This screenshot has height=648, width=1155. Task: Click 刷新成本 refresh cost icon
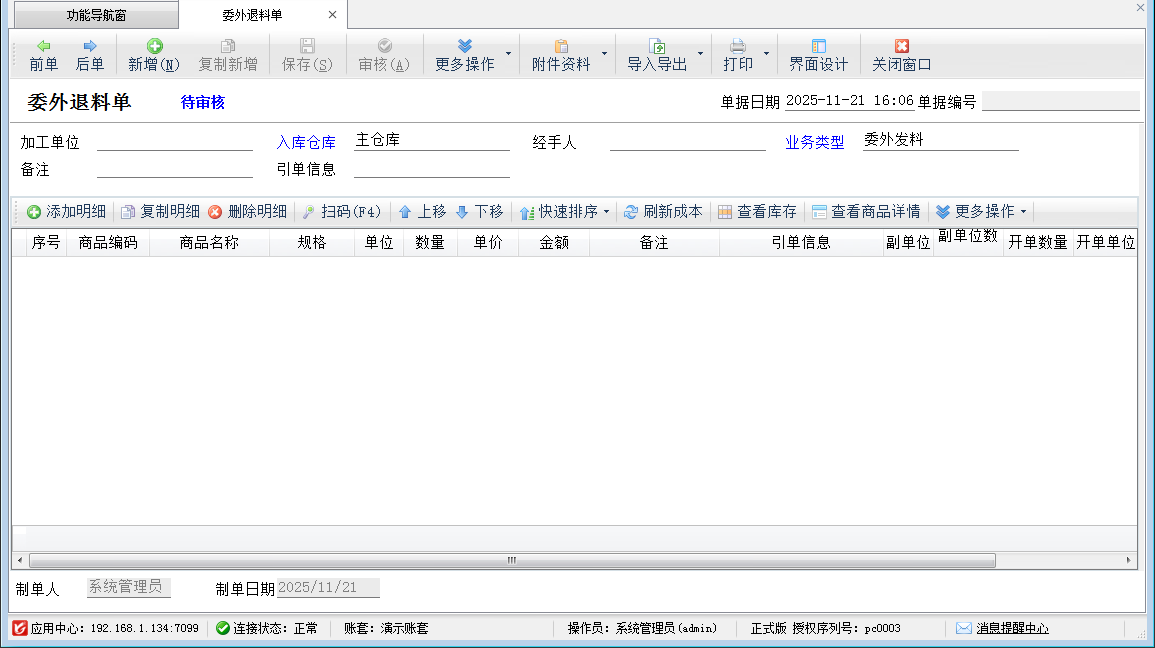pyautogui.click(x=663, y=212)
